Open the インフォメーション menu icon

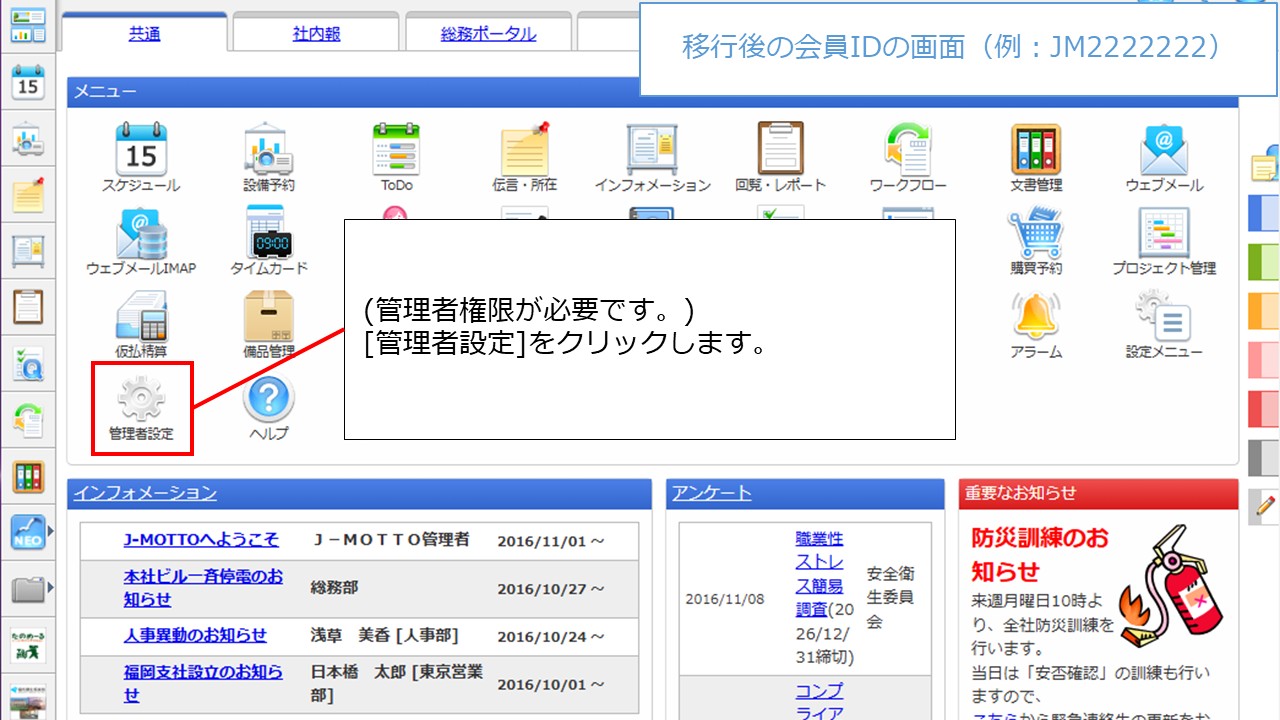tap(652, 151)
